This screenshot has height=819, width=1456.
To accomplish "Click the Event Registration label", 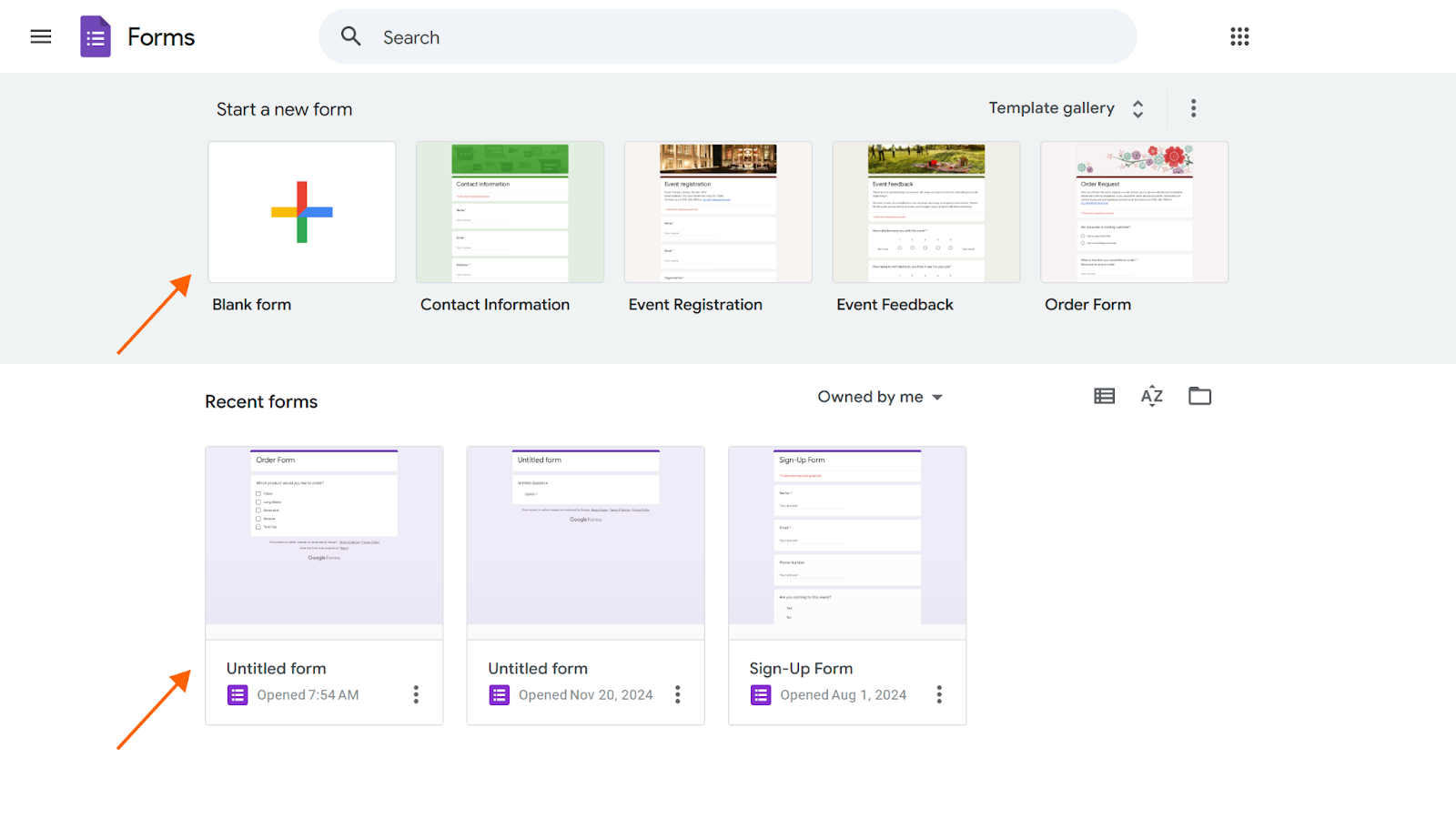I will pyautogui.click(x=695, y=305).
